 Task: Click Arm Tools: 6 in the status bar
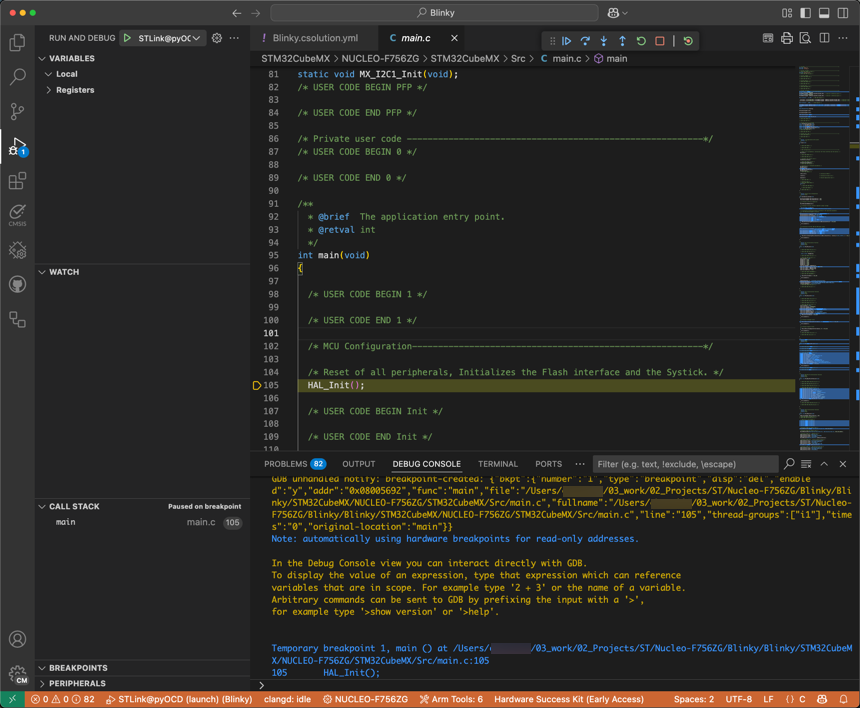[x=451, y=699]
